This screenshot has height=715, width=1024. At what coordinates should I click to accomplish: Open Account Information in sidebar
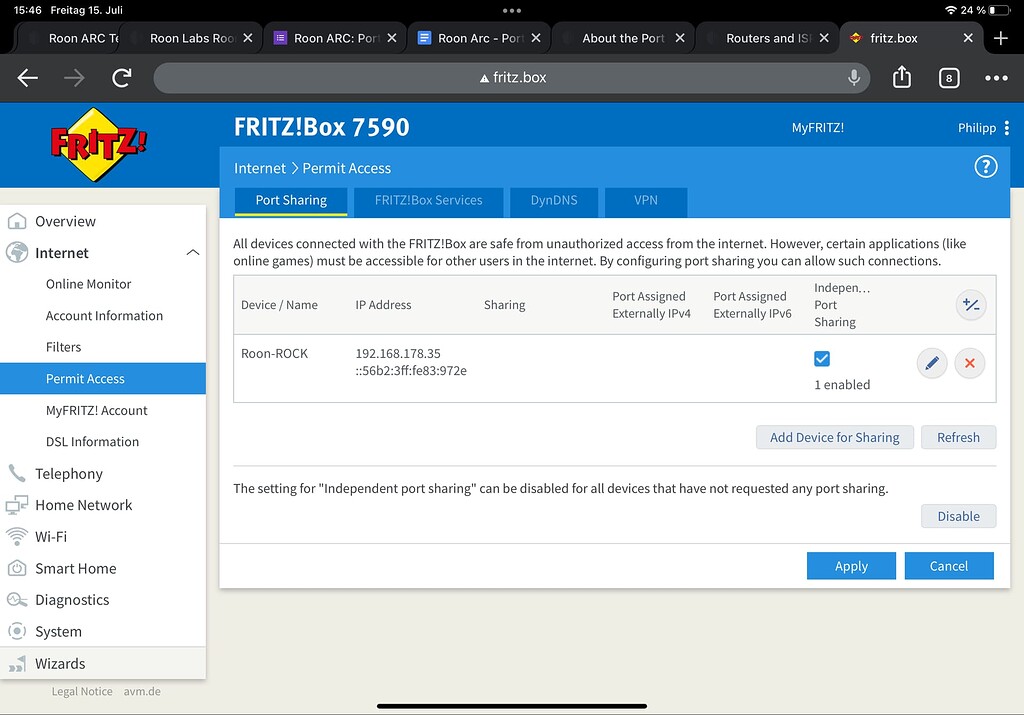pyautogui.click(x=104, y=315)
